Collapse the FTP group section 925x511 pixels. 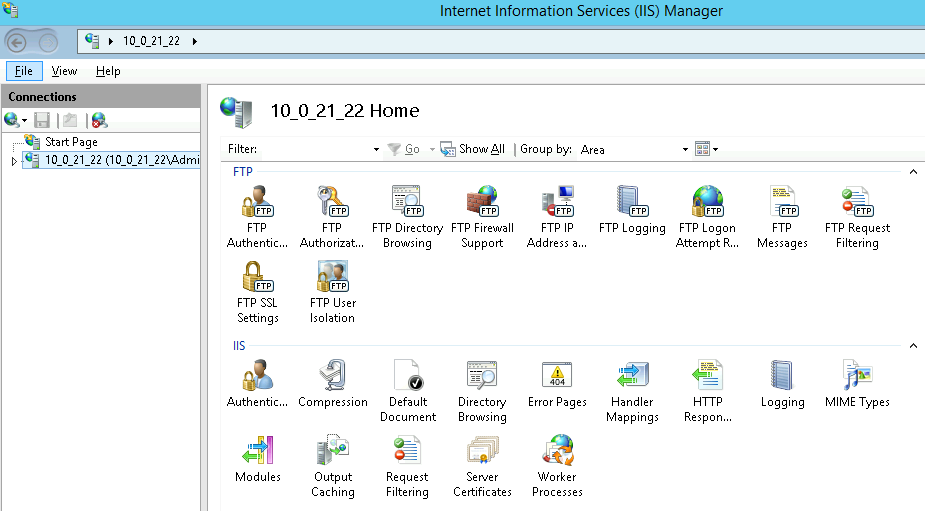[x=913, y=172]
